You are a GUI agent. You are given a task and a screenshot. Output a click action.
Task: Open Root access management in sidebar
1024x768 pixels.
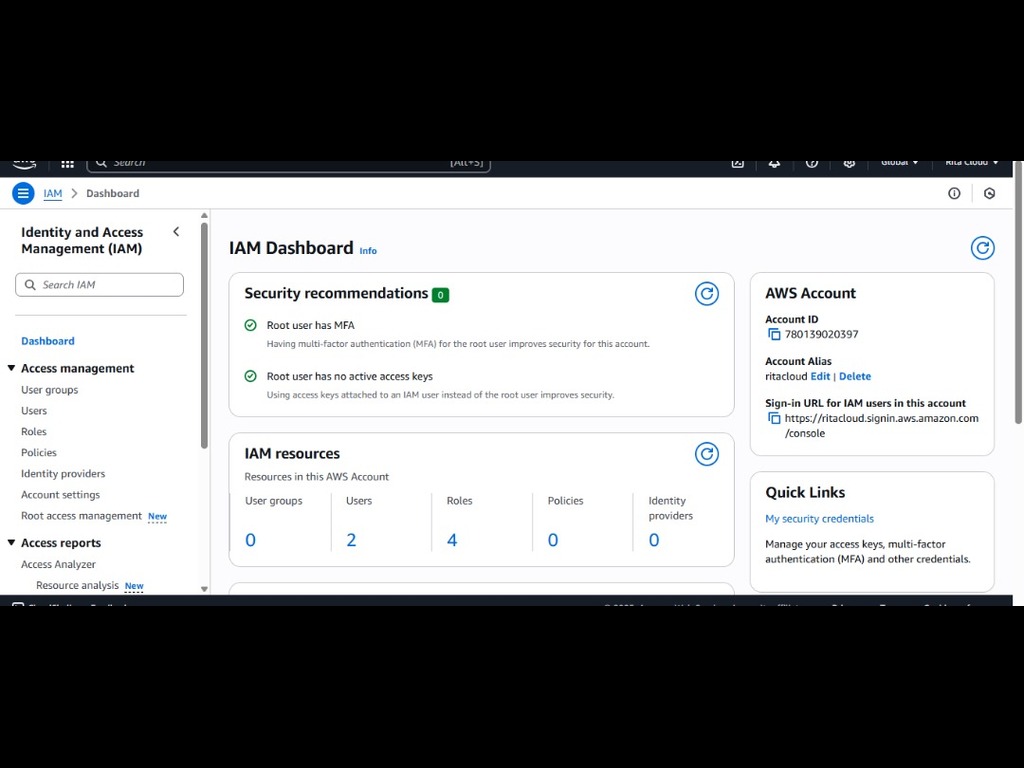click(x=81, y=516)
